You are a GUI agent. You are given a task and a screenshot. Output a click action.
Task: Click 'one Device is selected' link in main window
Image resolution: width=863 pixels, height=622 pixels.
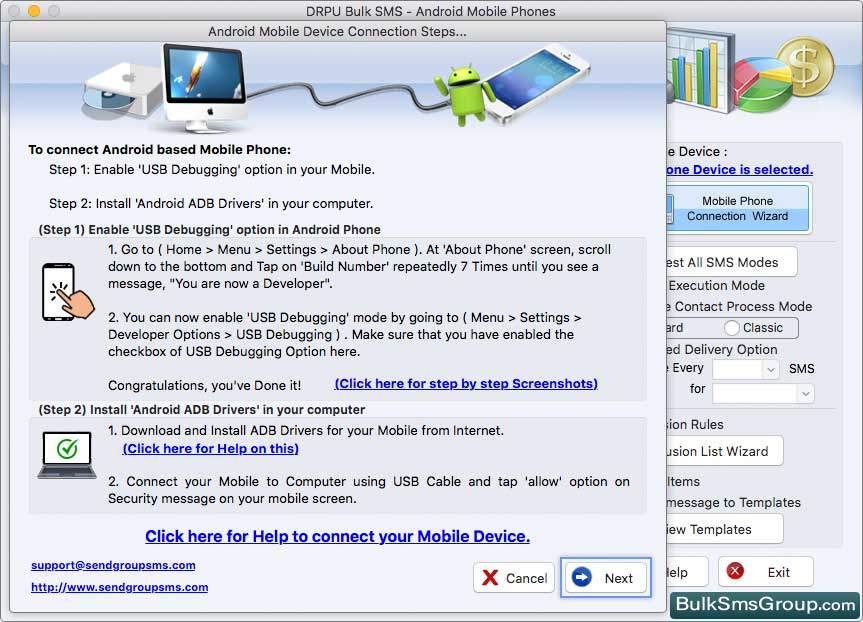tap(739, 170)
